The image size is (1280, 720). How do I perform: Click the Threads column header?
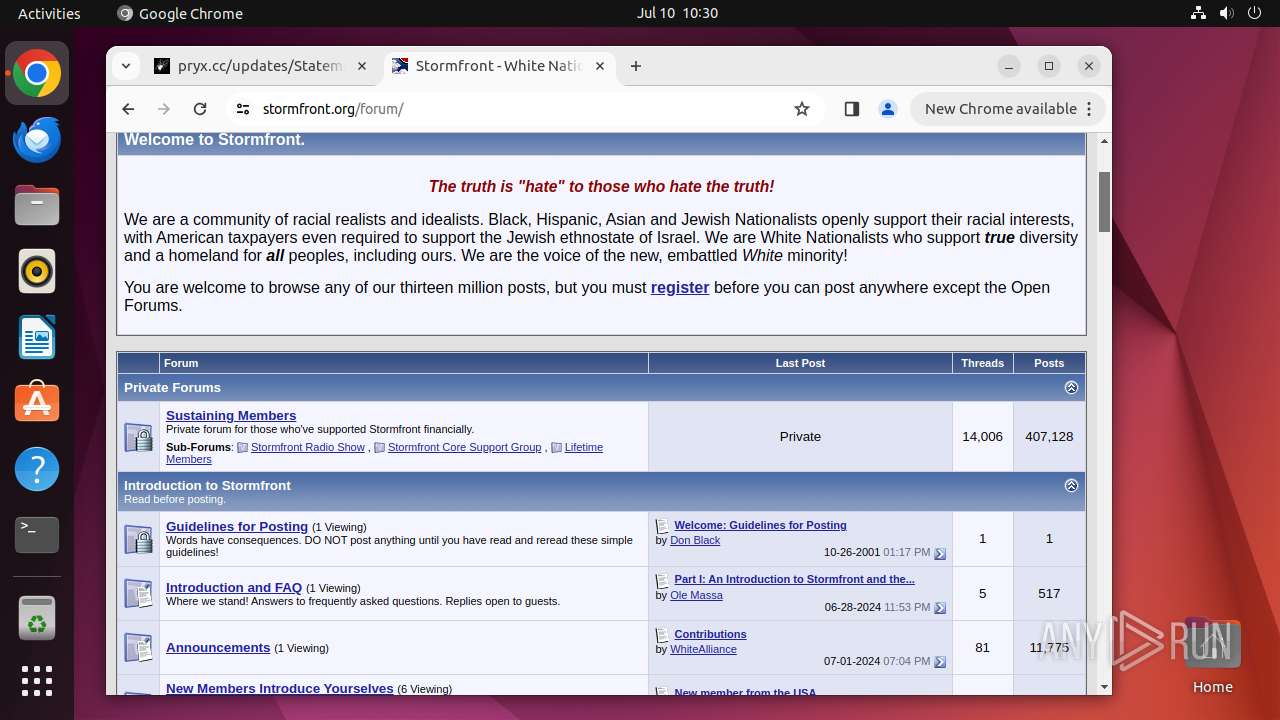coord(982,363)
